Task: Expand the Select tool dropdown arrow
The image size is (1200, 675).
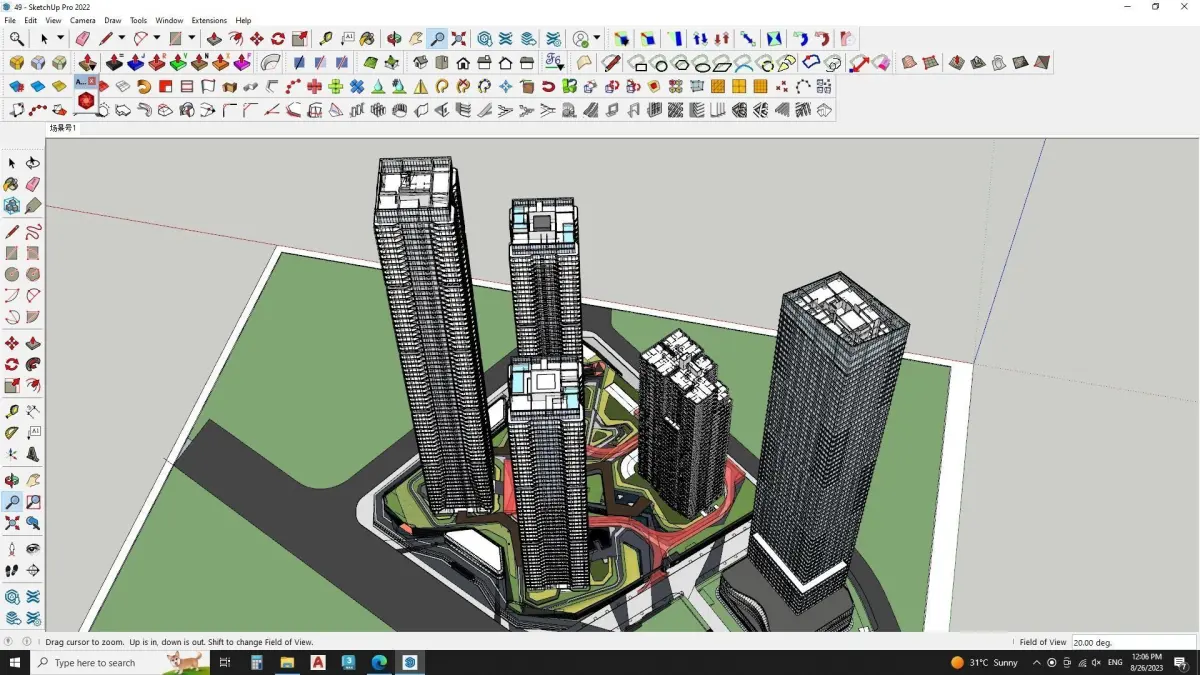Action: [x=60, y=39]
